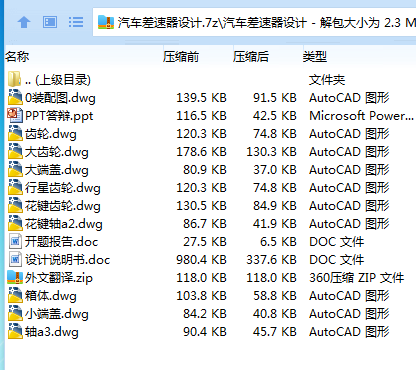416x370 pixels.
Task: Click the 45.7 KB compressed size of 轴a3.dwg
Action: click(x=275, y=332)
